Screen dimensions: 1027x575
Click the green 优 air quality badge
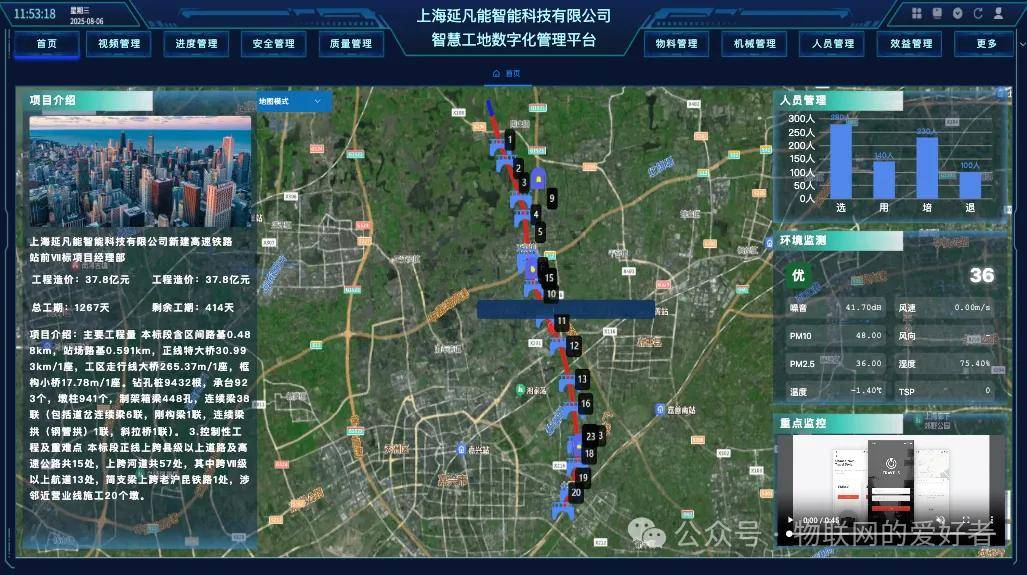(798, 276)
